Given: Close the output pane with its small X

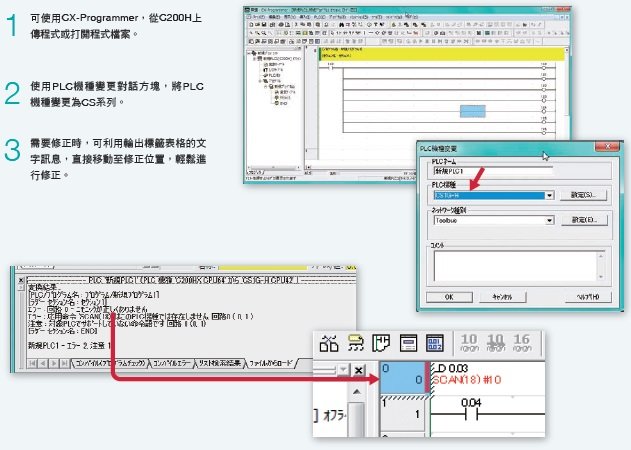Looking at the screenshot, I should [x=21, y=280].
